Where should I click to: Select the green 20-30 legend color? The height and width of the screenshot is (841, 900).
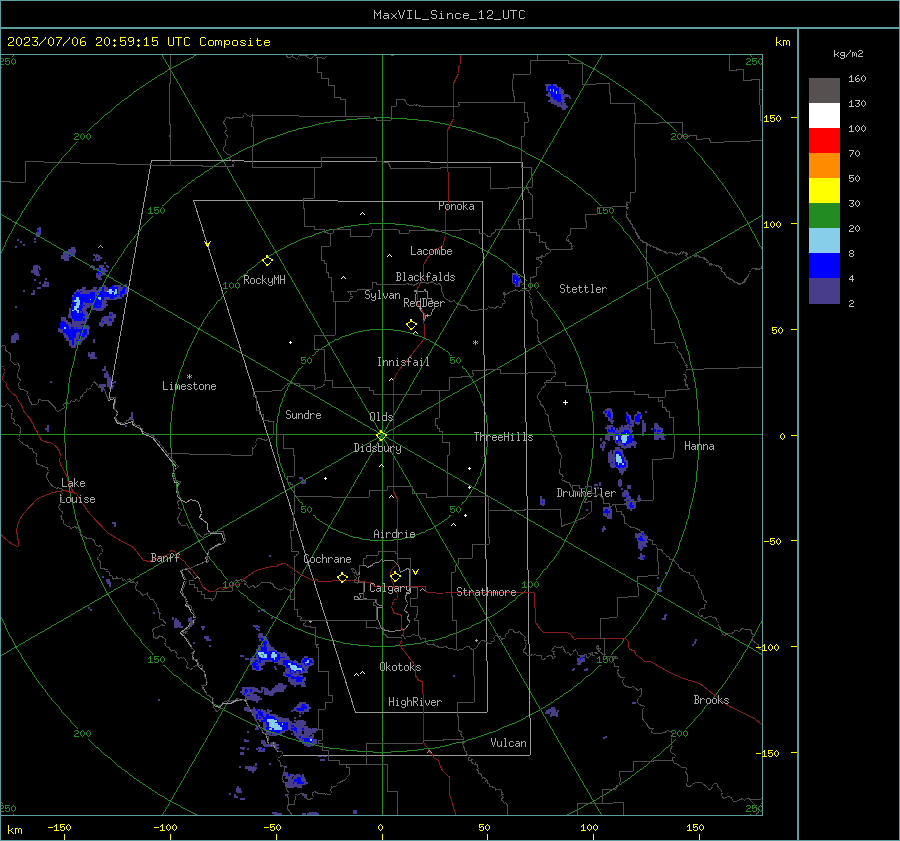[x=824, y=216]
